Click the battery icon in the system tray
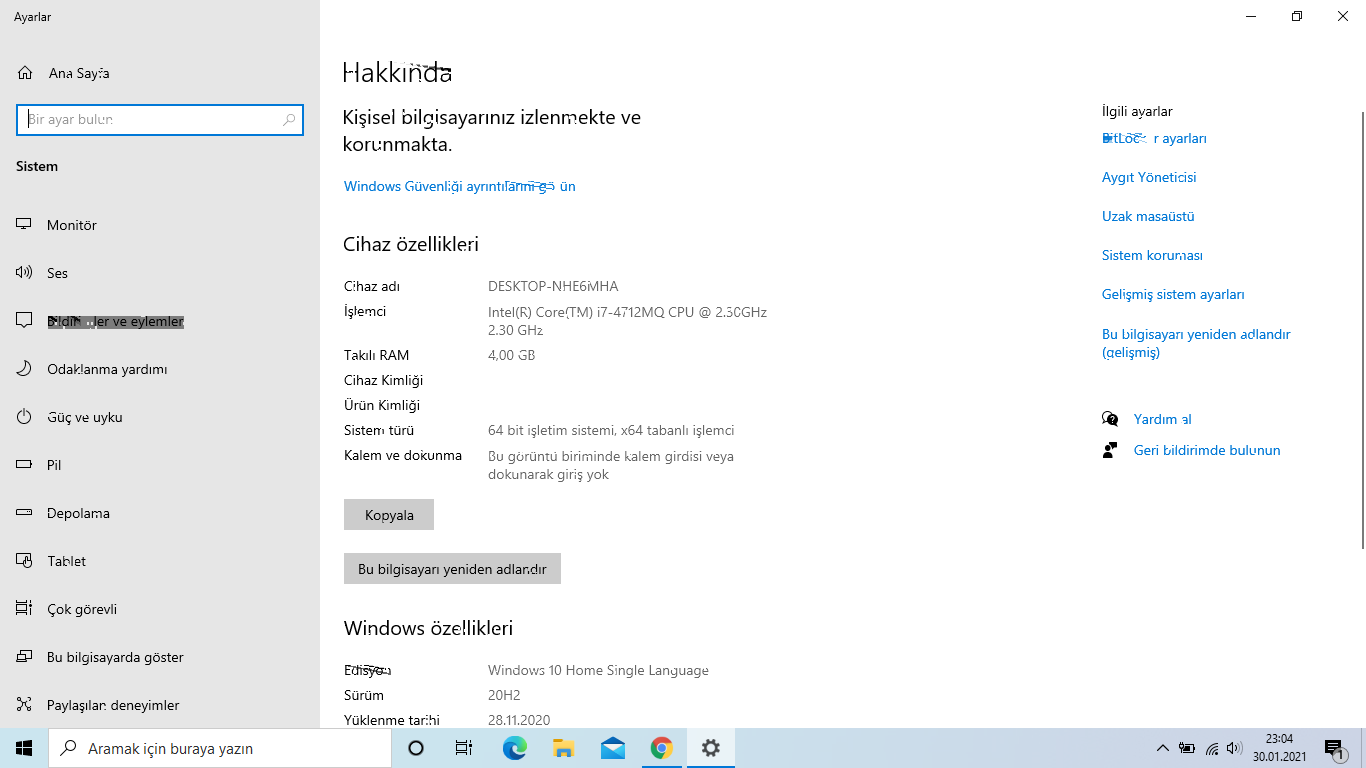This screenshot has height=768, width=1366. (1187, 748)
